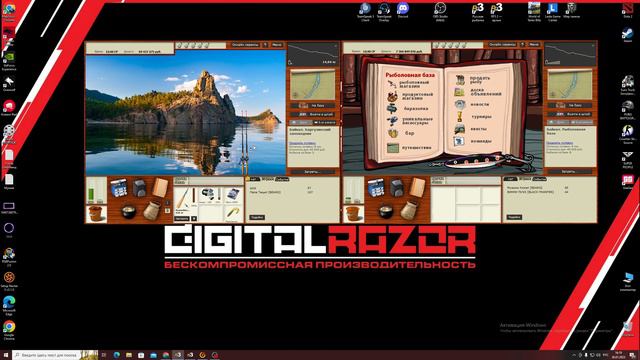
Task: Open барахолка entry in the fishing base book
Action: coord(407,109)
